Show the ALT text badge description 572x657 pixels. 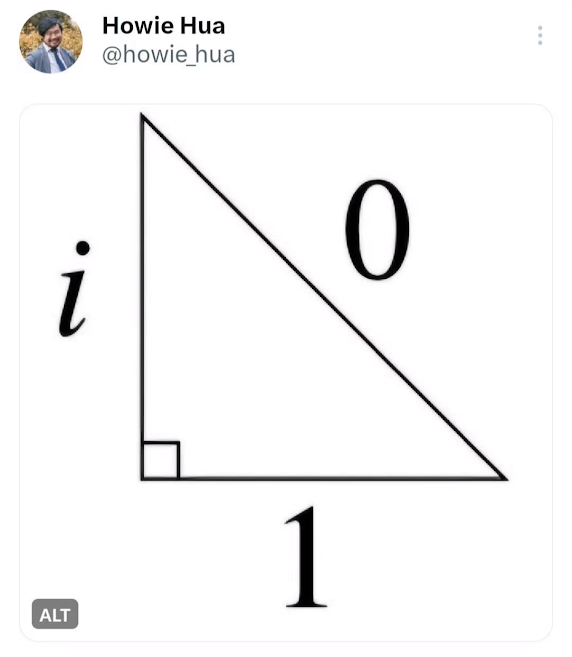[x=55, y=614]
